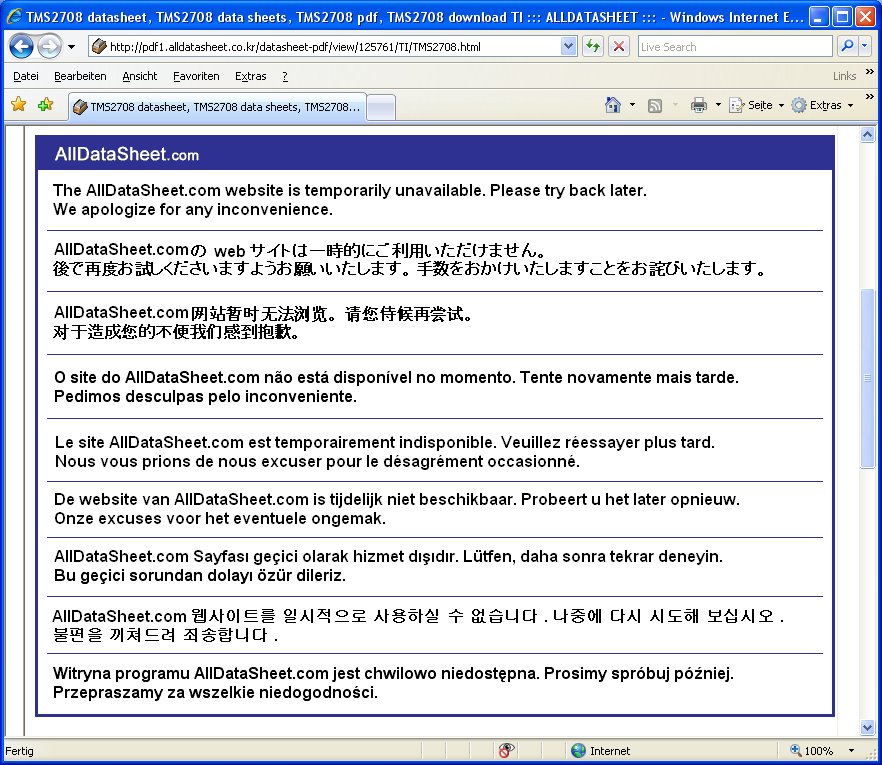Click the popup blocker status icon
The width and height of the screenshot is (882, 765).
point(506,750)
